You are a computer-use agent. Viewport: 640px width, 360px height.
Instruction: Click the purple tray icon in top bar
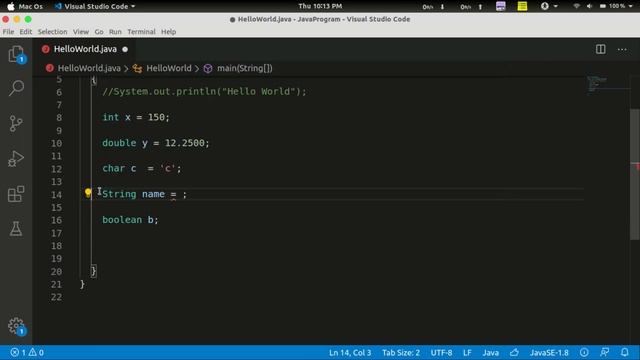pyautogui.click(x=500, y=6)
